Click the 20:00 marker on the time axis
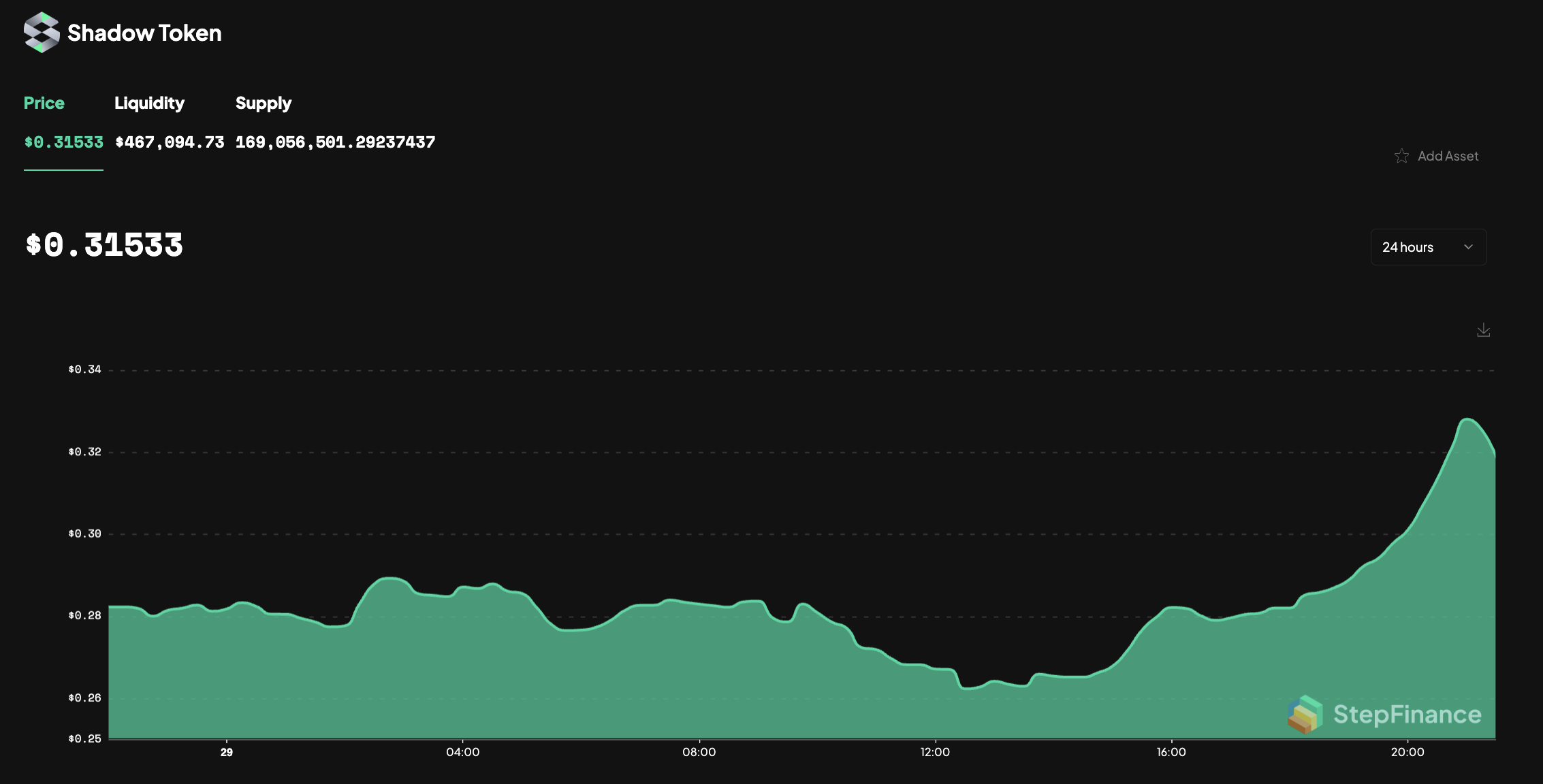The width and height of the screenshot is (1543, 784). pos(1407,752)
